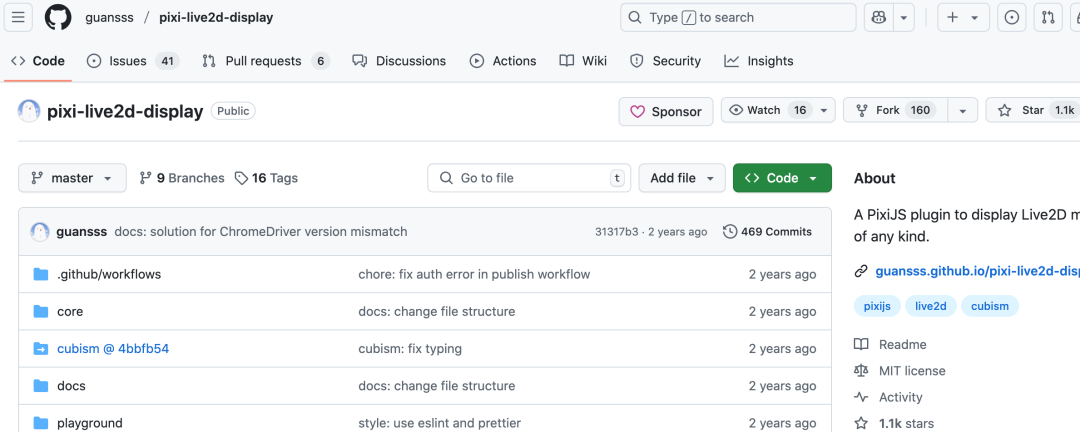Screen dimensions: 1080x432
Task: Select the live2d topic tag
Action: (x=931, y=306)
